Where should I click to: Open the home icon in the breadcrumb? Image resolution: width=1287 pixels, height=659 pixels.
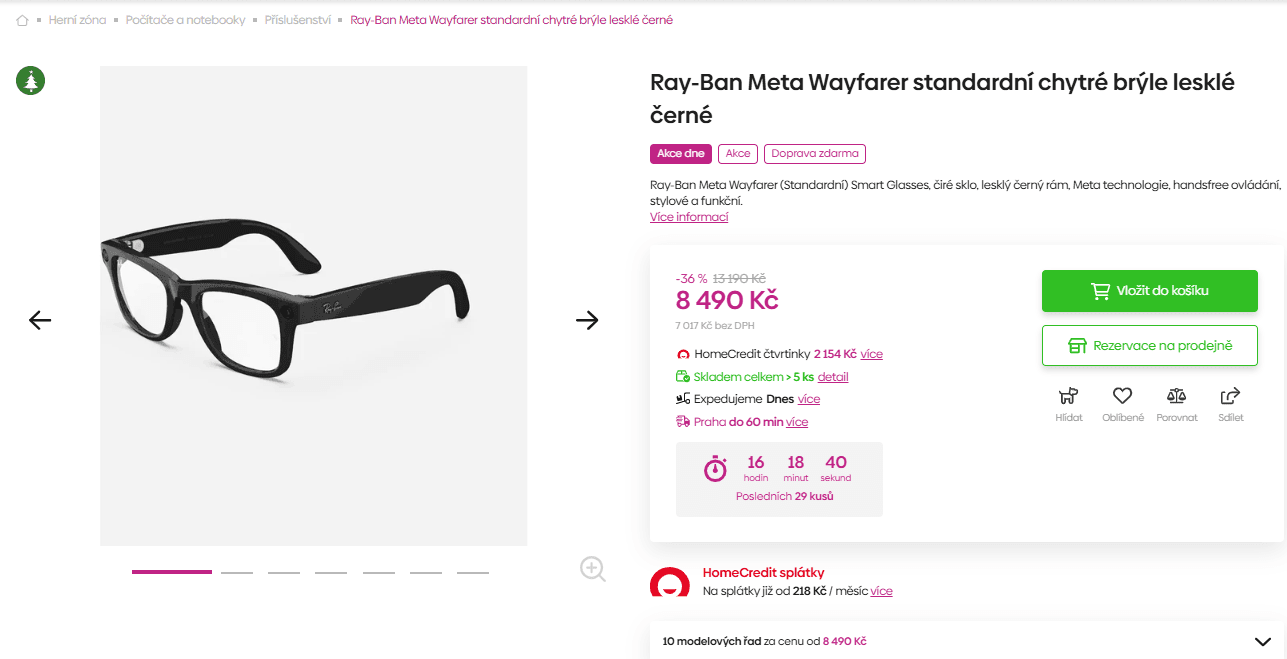pos(21,19)
